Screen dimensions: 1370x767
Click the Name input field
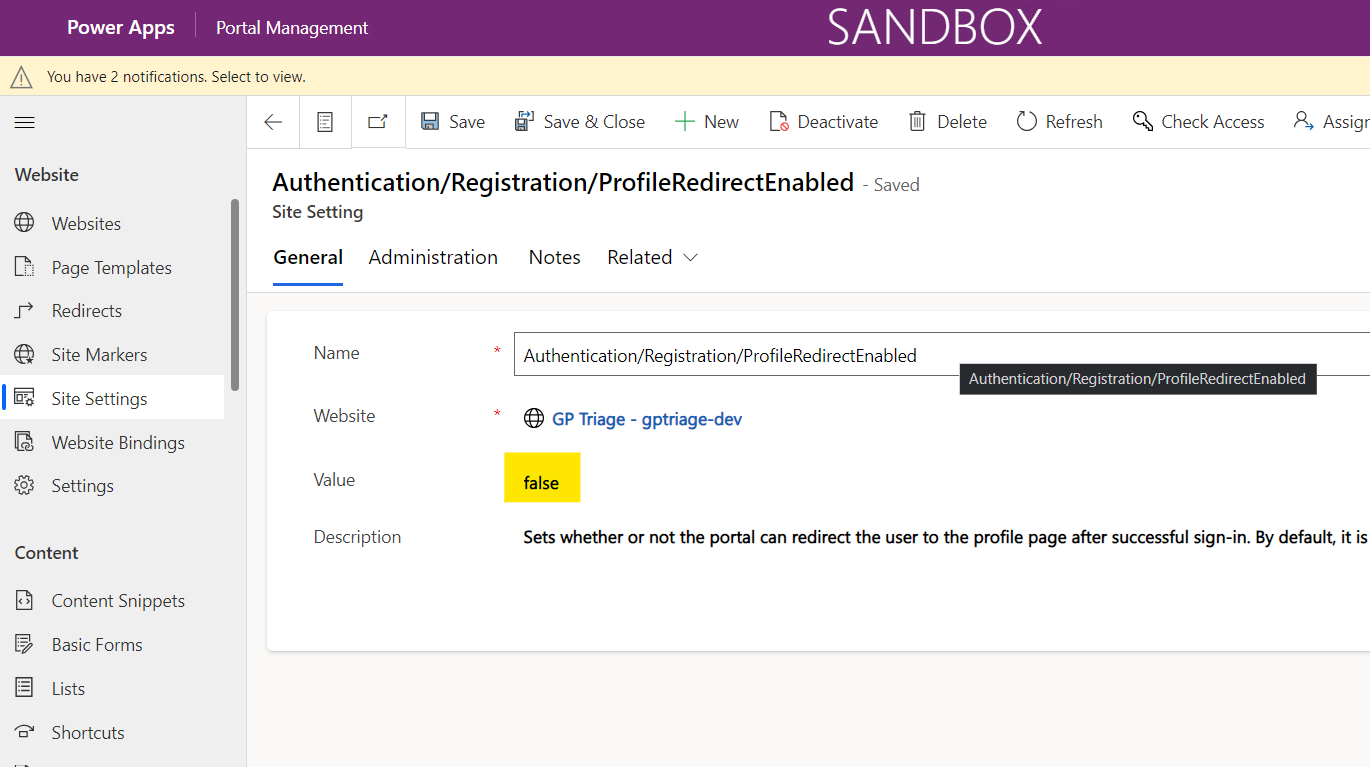point(942,355)
